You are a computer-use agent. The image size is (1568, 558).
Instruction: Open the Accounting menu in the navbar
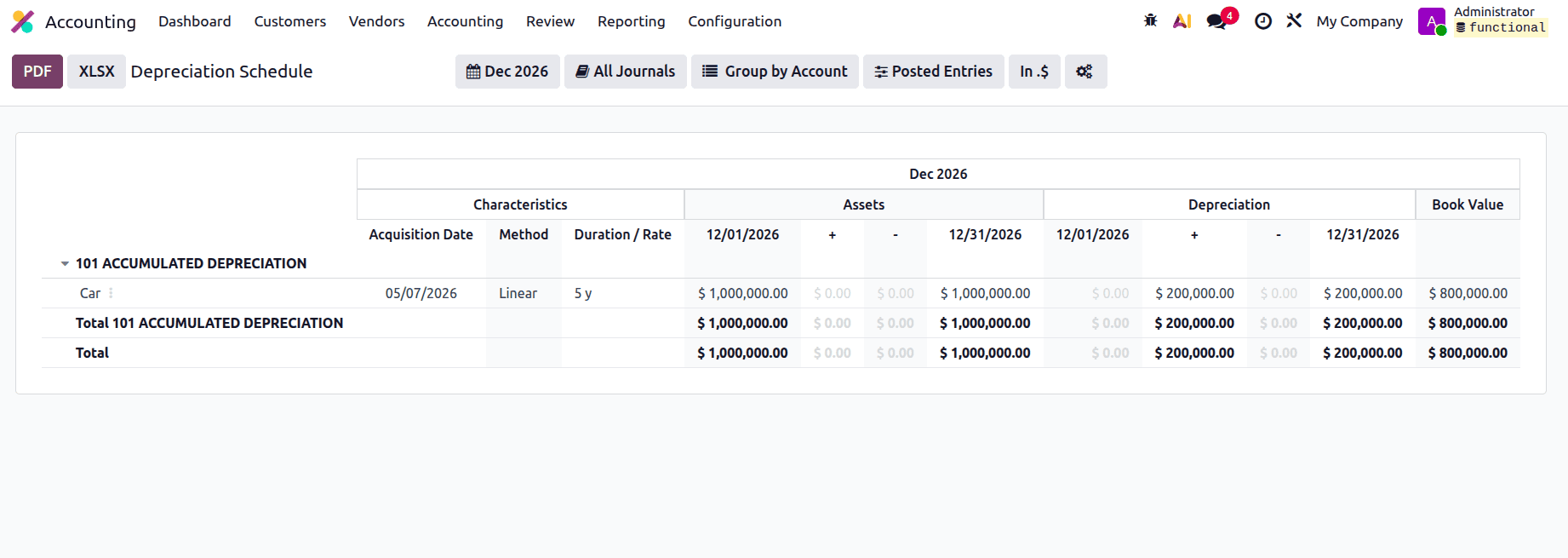coord(466,21)
